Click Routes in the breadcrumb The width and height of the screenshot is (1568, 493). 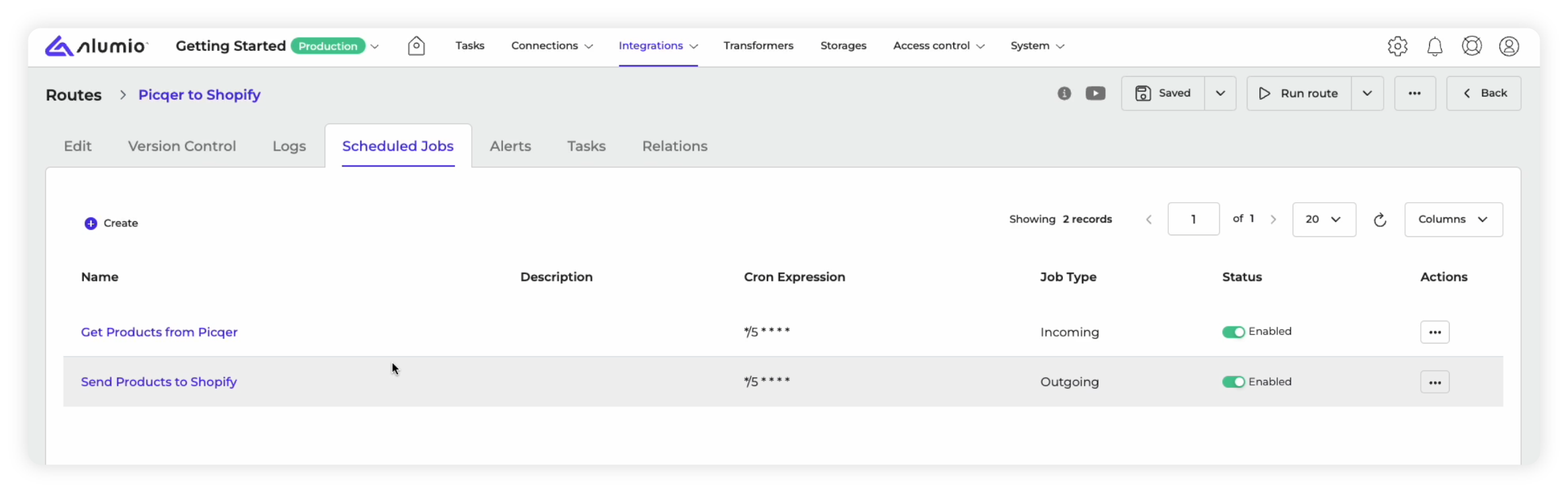click(x=73, y=95)
